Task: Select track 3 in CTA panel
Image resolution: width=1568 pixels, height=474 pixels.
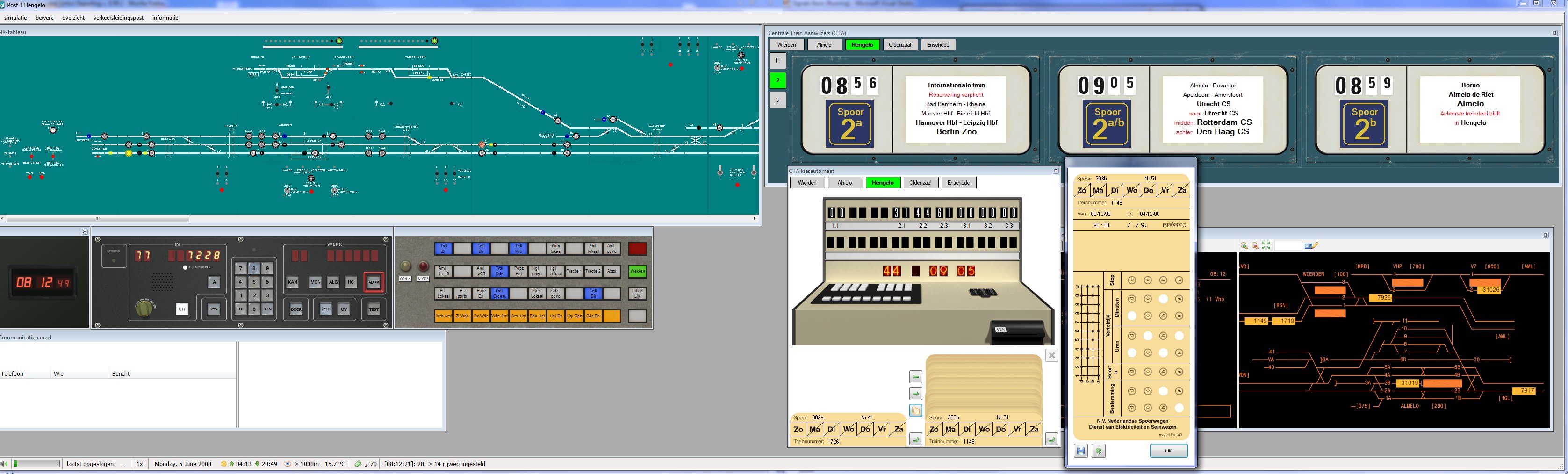Action: 777,100
